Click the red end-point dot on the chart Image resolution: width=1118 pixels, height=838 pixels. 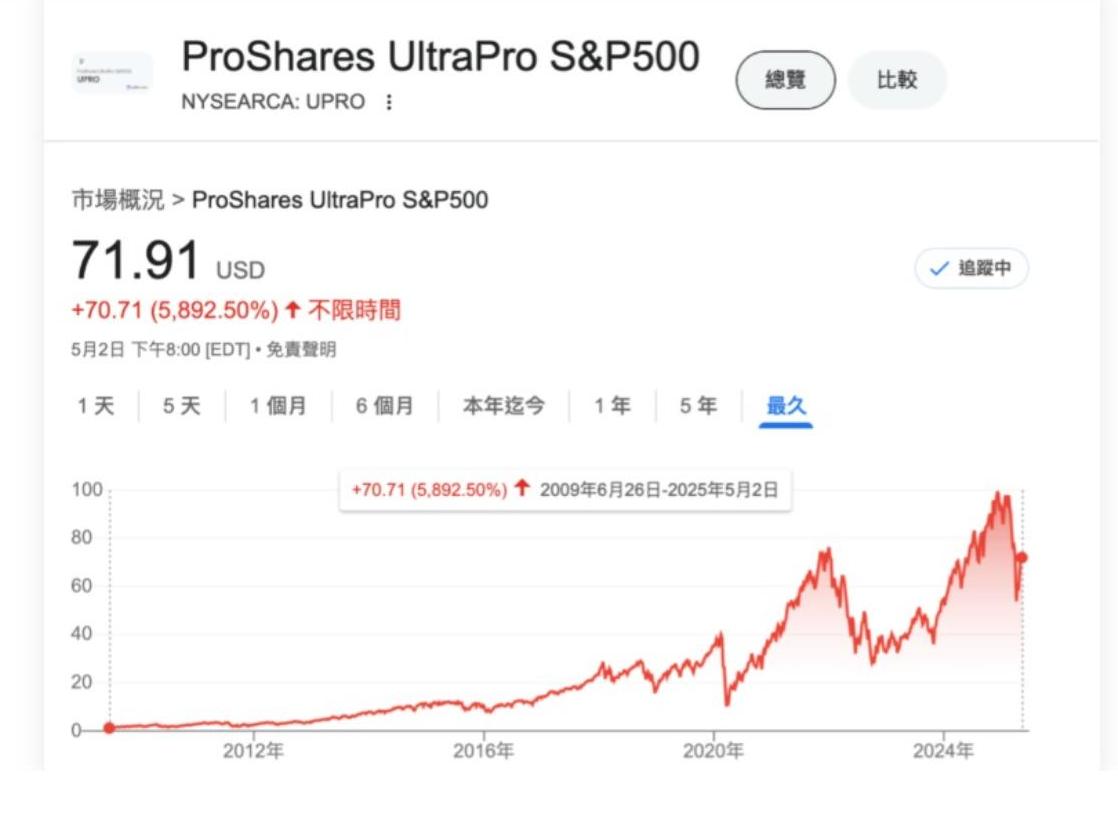[x=1021, y=558]
